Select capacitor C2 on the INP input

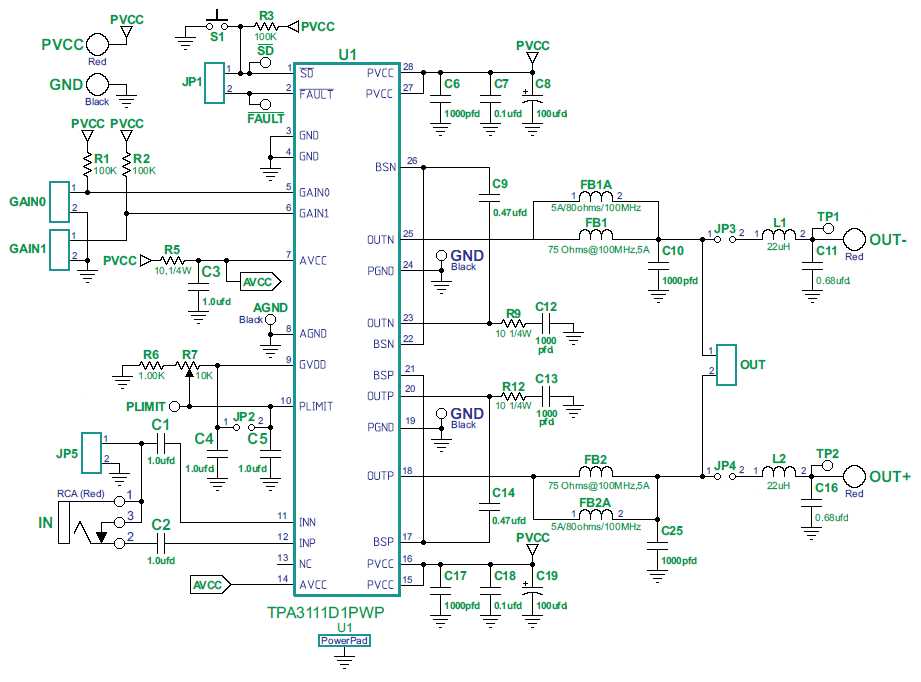161,543
